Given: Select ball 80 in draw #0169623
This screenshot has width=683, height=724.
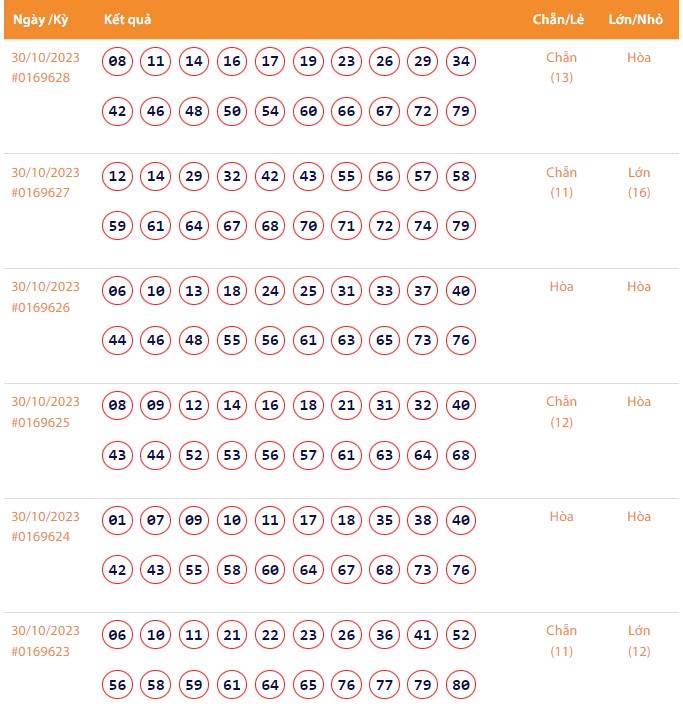Looking at the screenshot, I should pyautogui.click(x=461, y=685).
